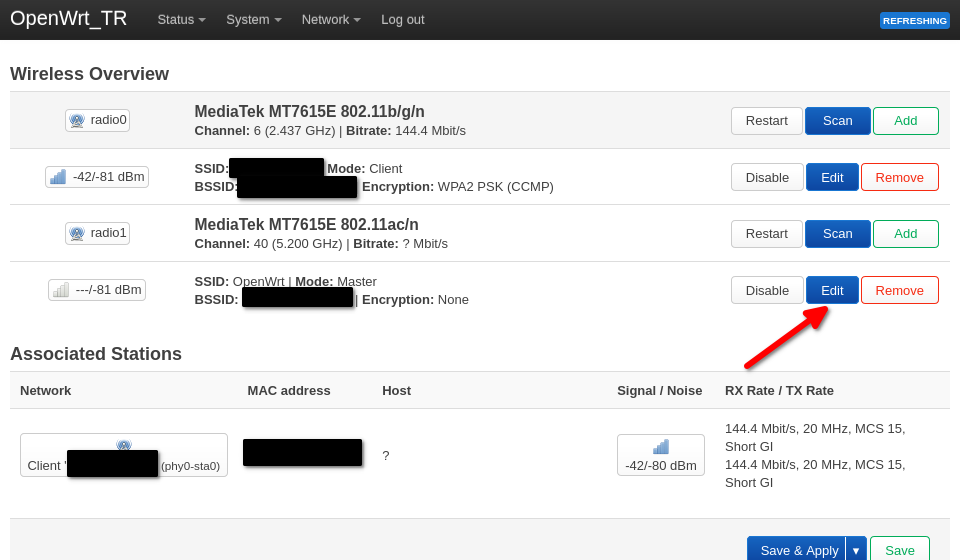The image size is (960, 560).
Task: Click the signal icon above -42/-80 dBm
Action: coord(661,447)
